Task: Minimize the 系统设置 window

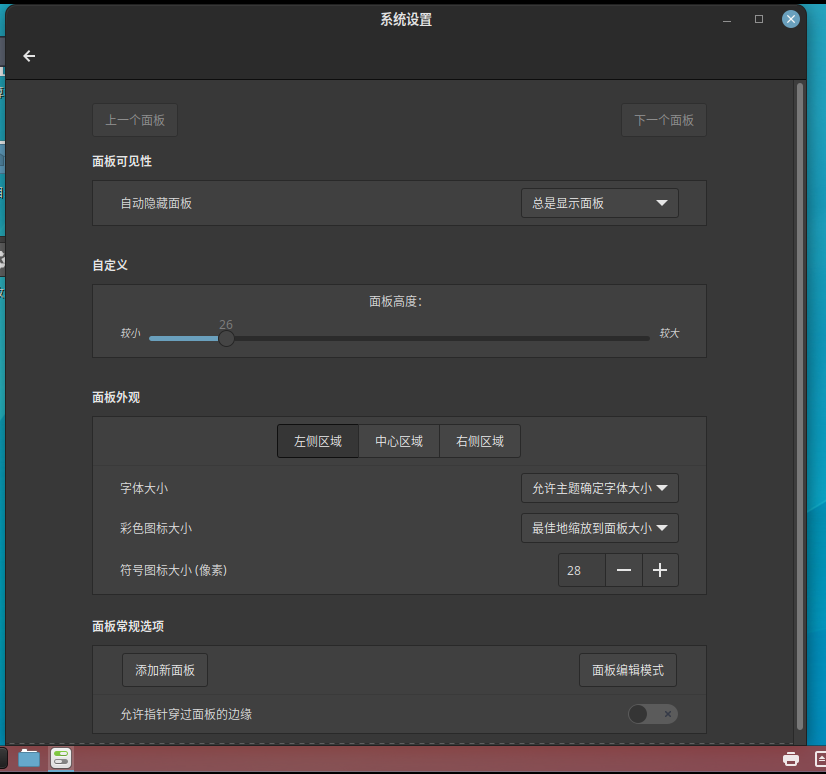Action: [x=728, y=19]
